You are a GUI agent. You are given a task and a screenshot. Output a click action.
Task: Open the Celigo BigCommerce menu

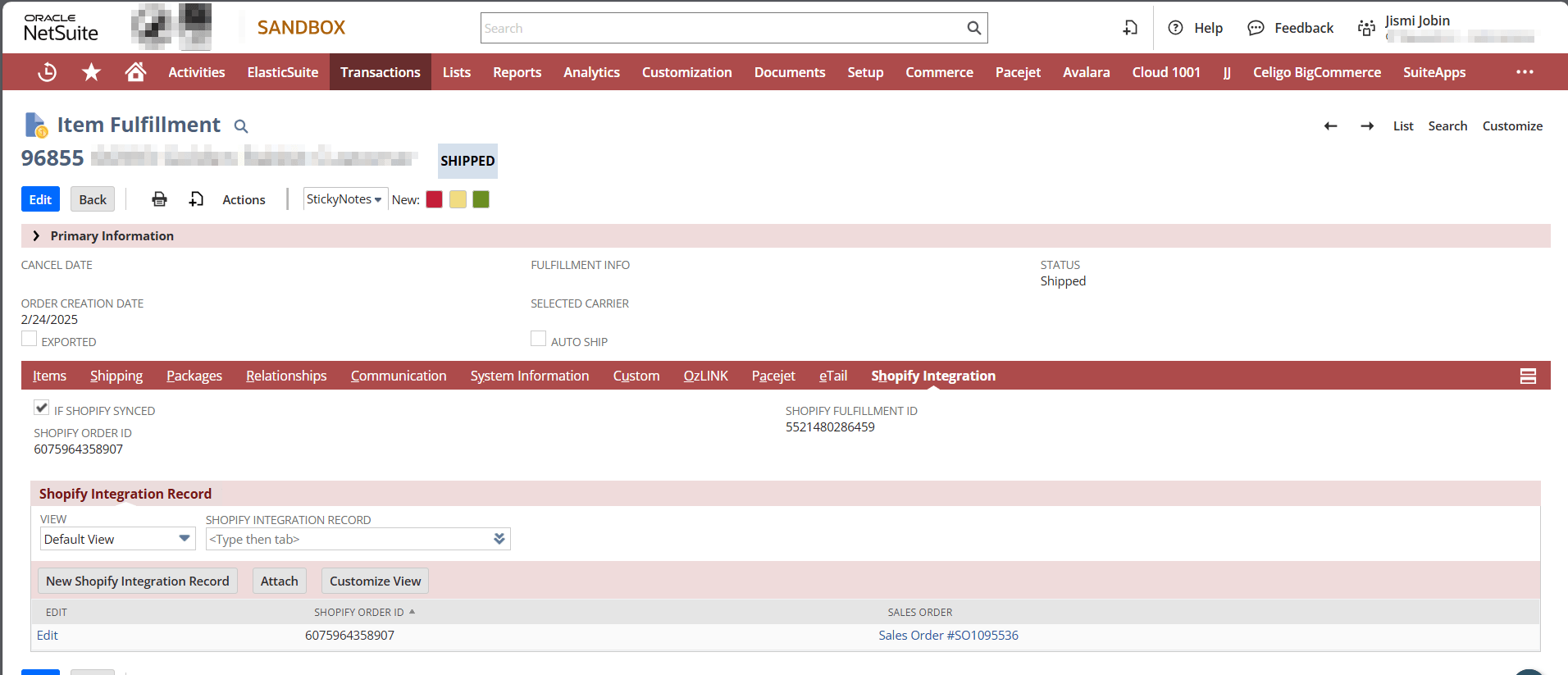coord(1316,72)
